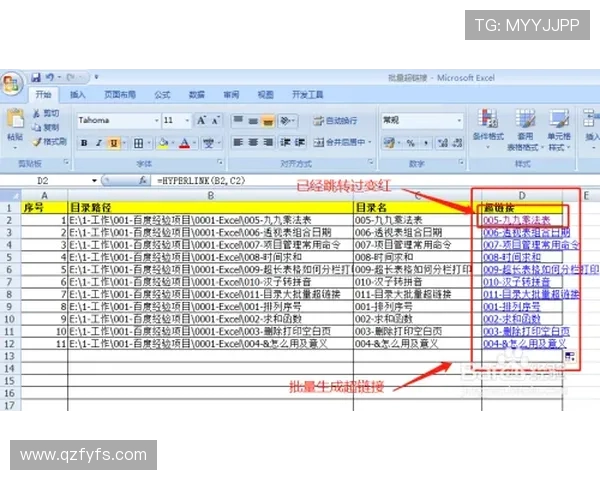This screenshot has height=480, width=600.
Task: Click the Format as Table icon
Action: click(524, 122)
